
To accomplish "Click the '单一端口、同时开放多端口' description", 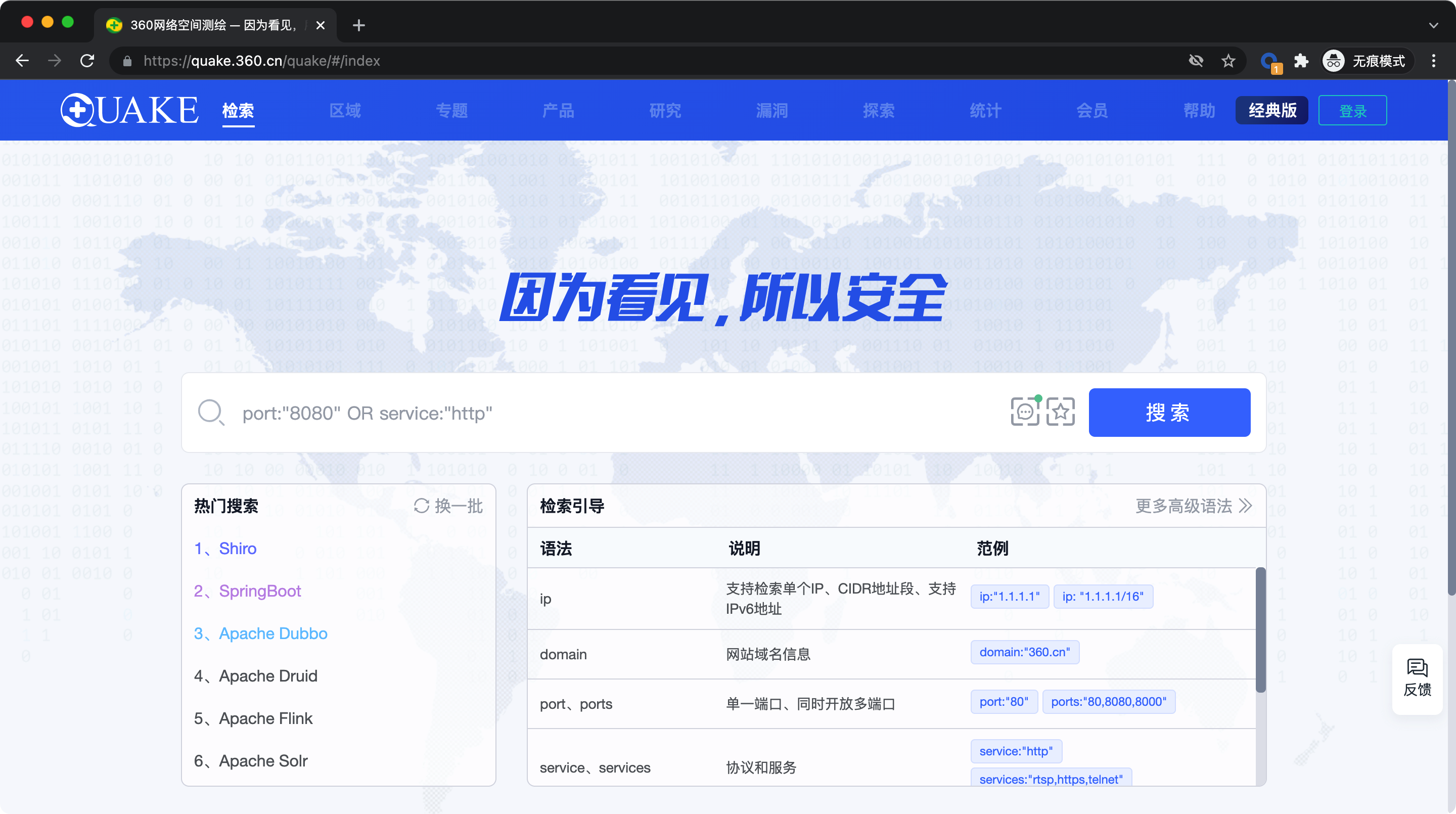I will click(x=810, y=704).
